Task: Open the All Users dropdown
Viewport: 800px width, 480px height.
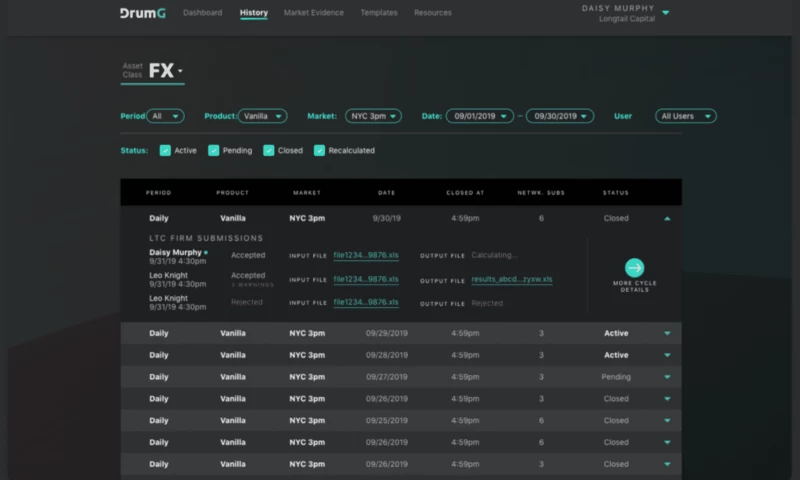Action: 685,116
